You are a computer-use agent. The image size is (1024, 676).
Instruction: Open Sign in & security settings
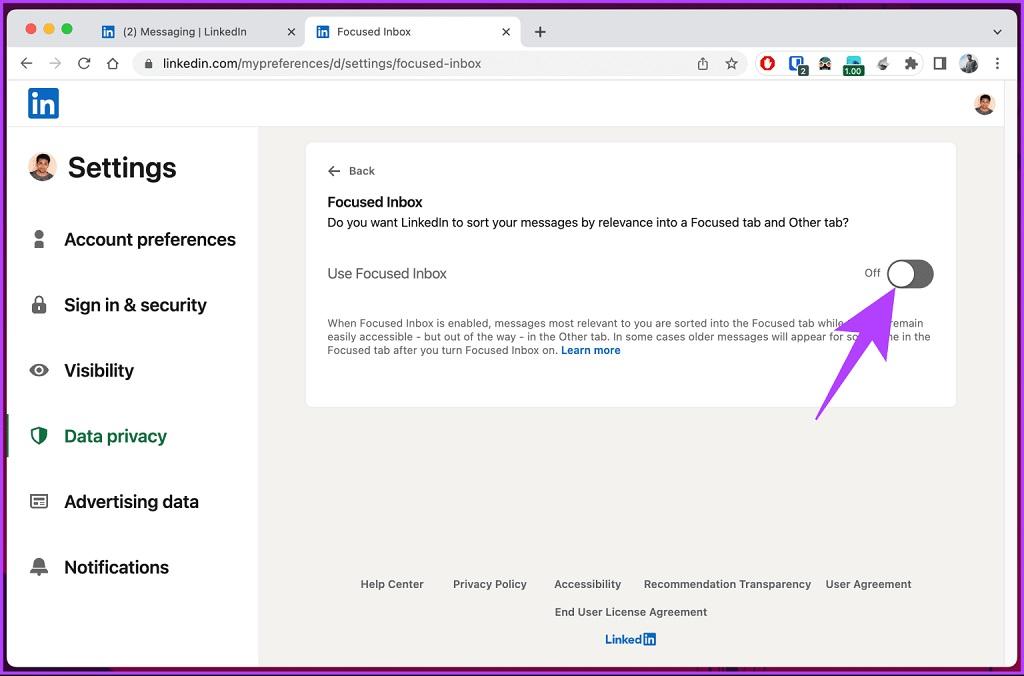pos(135,305)
